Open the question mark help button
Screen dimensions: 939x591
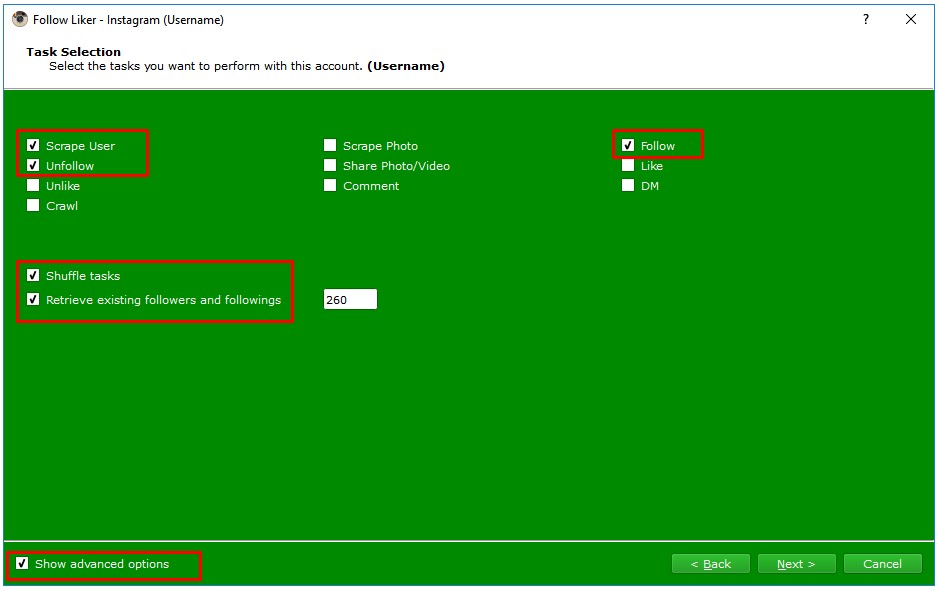click(866, 19)
